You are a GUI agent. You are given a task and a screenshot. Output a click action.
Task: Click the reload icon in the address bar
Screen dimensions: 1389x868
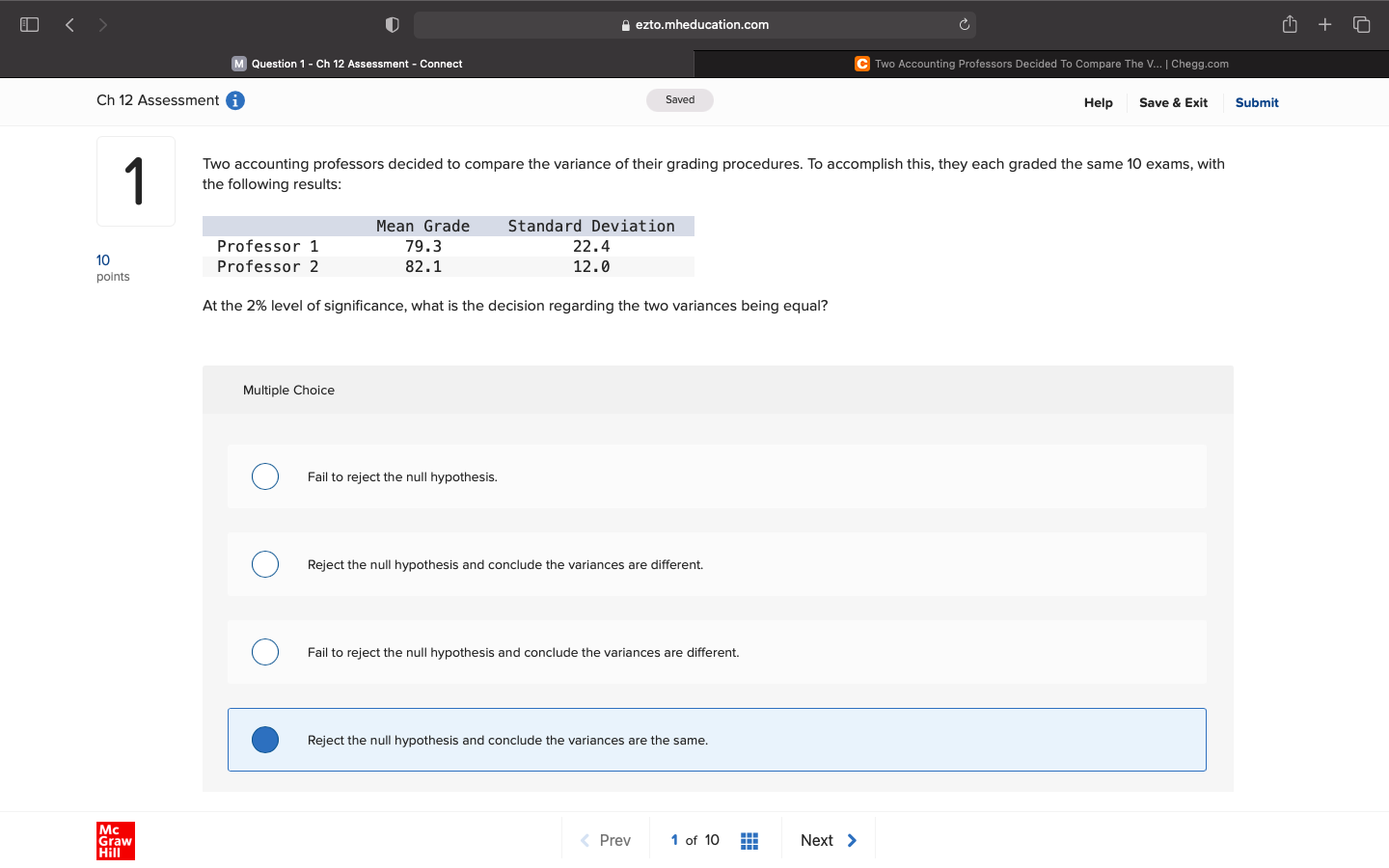click(x=964, y=24)
